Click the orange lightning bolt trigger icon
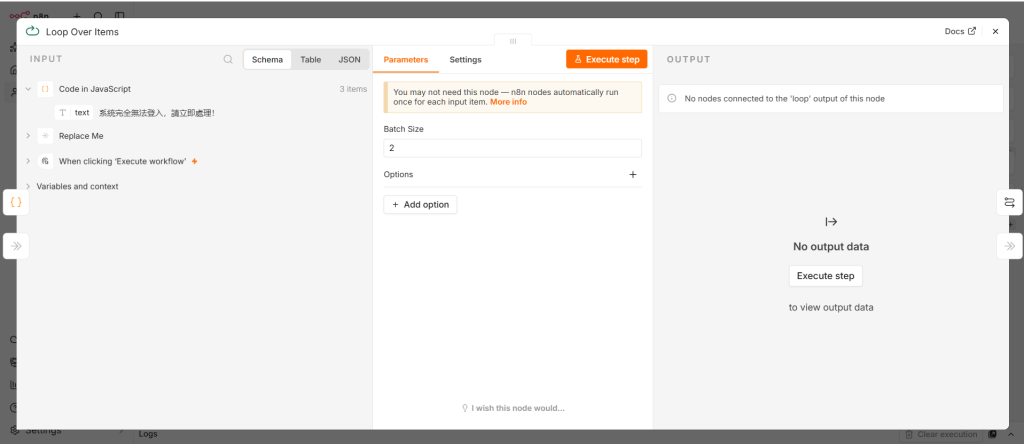This screenshot has width=1024, height=444. (x=195, y=161)
